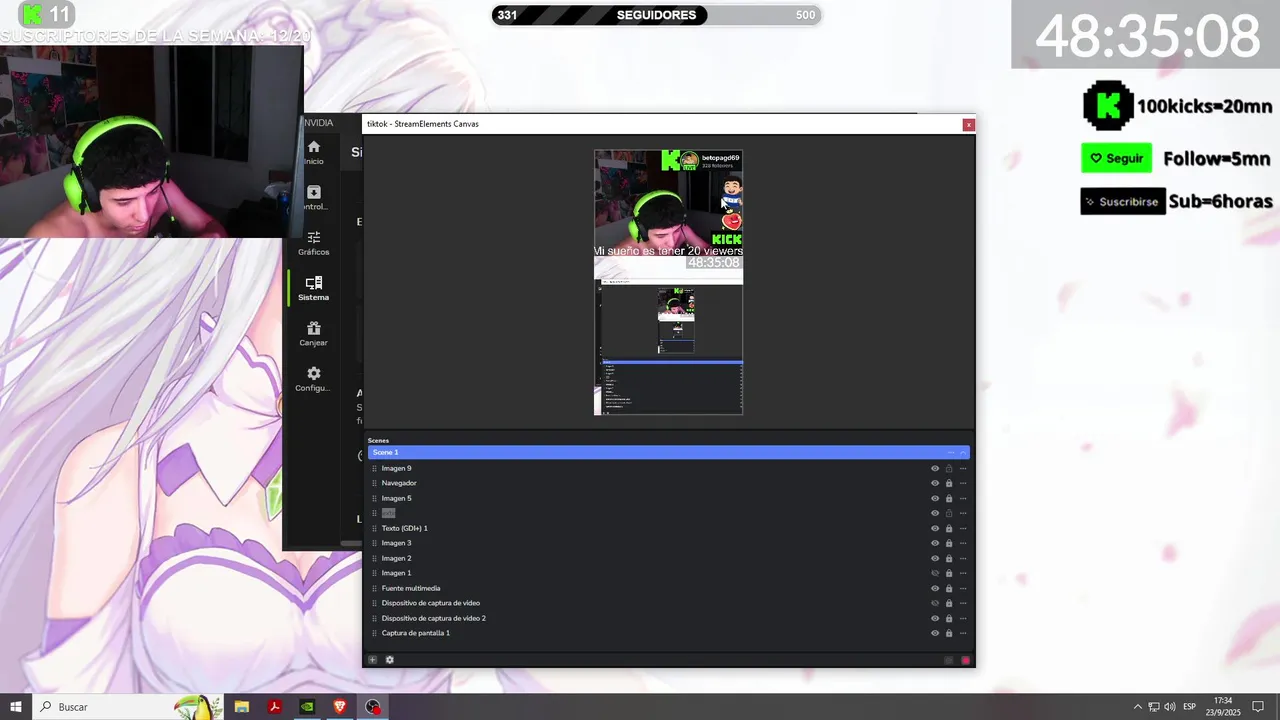Viewport: 1280px width, 720px height.
Task: Click the red button at the Canvas bottom bar
Action: (965, 660)
